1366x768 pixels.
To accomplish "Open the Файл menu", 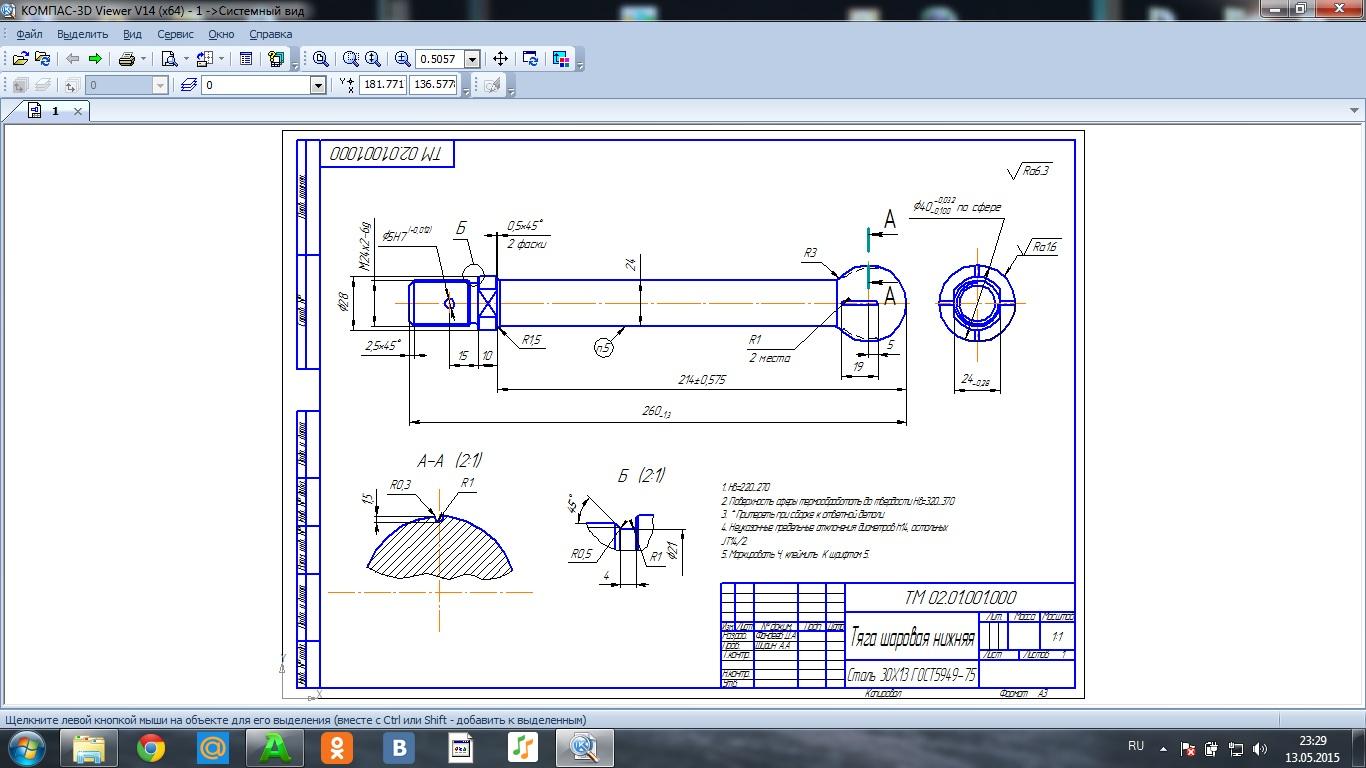I will tap(29, 34).
